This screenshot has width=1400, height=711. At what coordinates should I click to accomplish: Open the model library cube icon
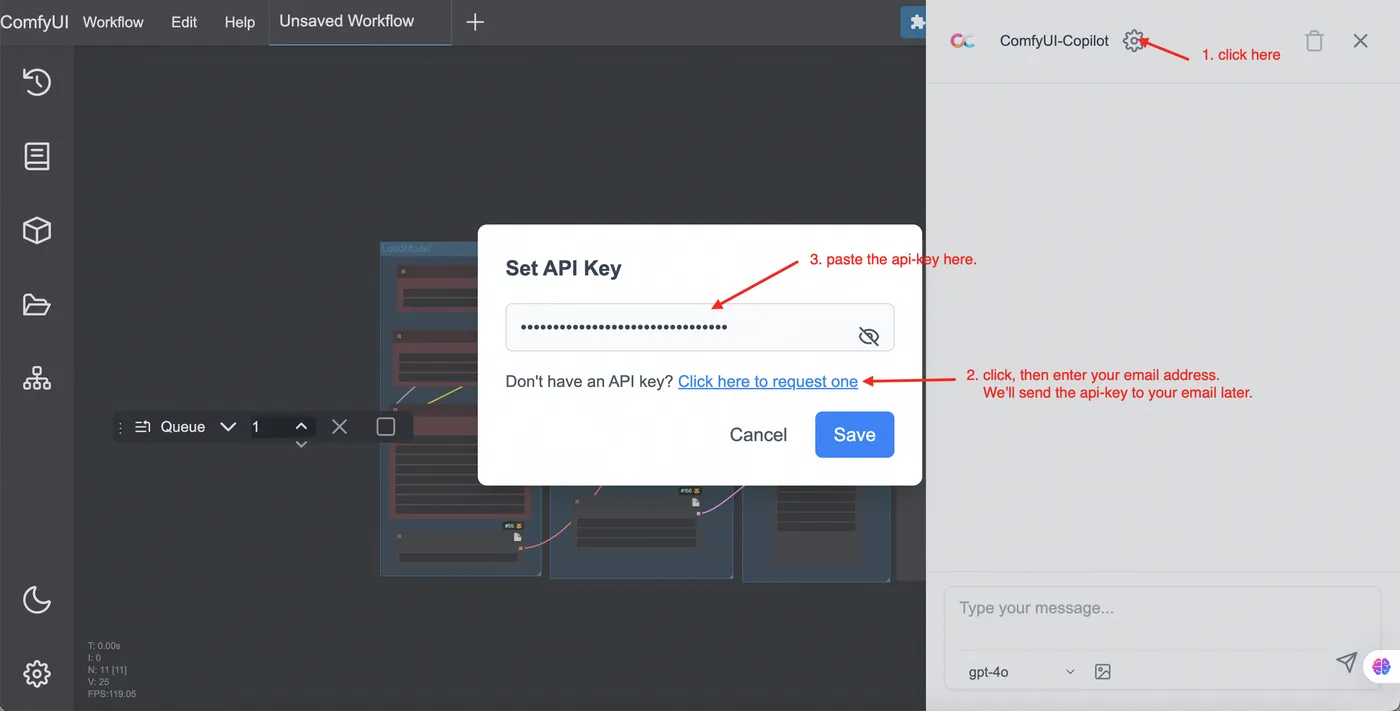(37, 231)
